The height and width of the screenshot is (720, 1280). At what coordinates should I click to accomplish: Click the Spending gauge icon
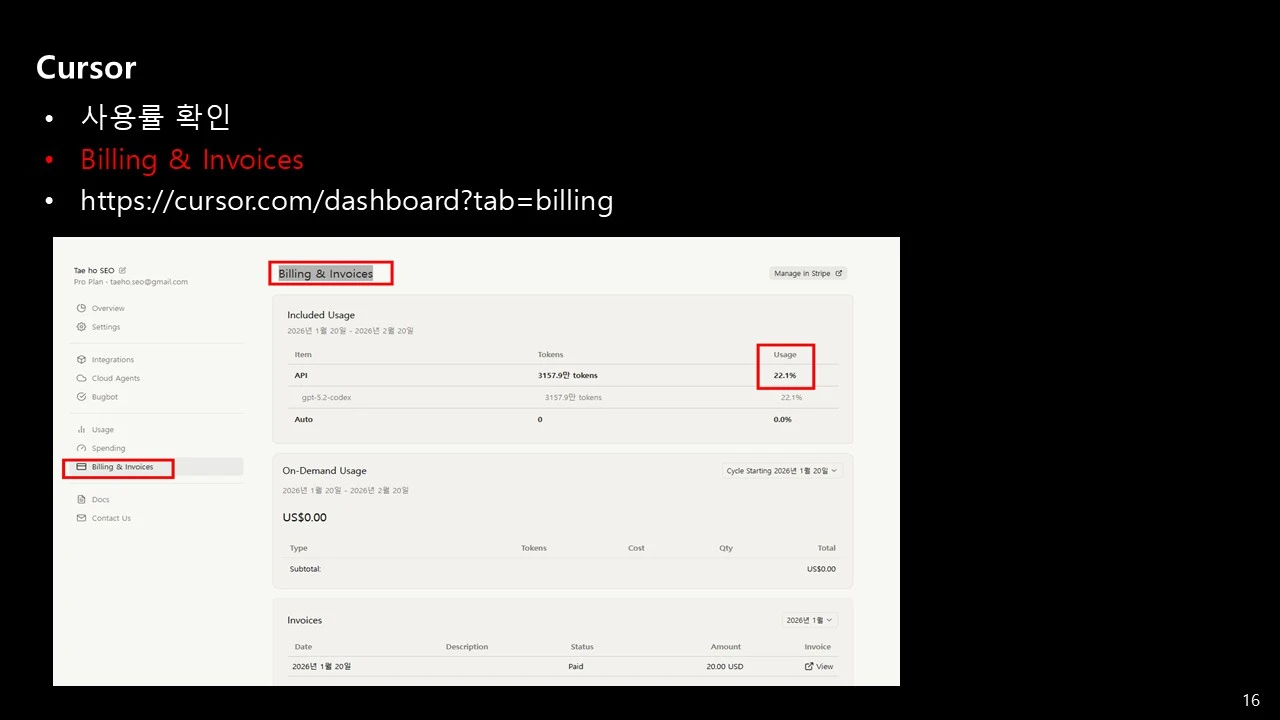coord(81,448)
